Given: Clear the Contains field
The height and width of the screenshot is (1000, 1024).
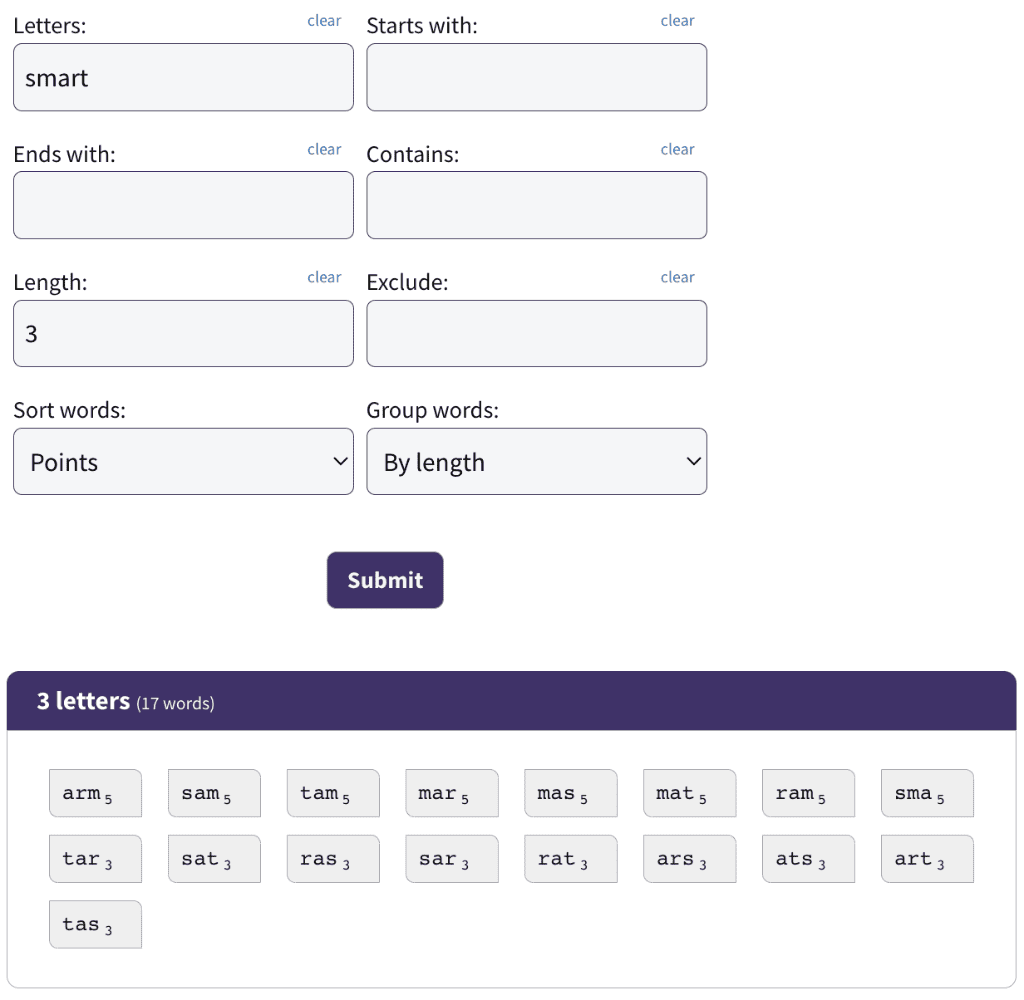Looking at the screenshot, I should point(677,150).
